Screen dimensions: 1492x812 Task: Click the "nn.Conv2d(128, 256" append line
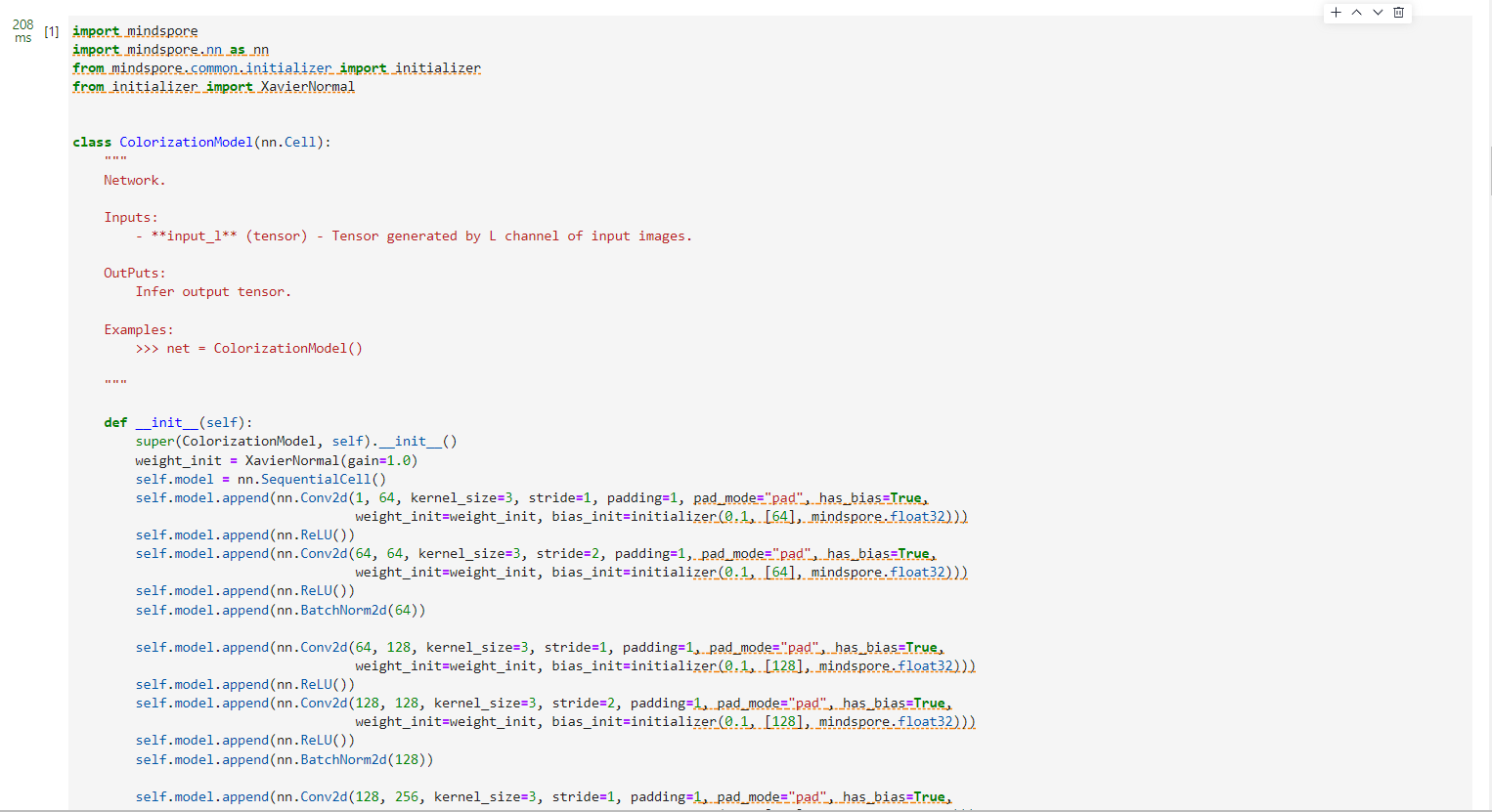point(544,797)
